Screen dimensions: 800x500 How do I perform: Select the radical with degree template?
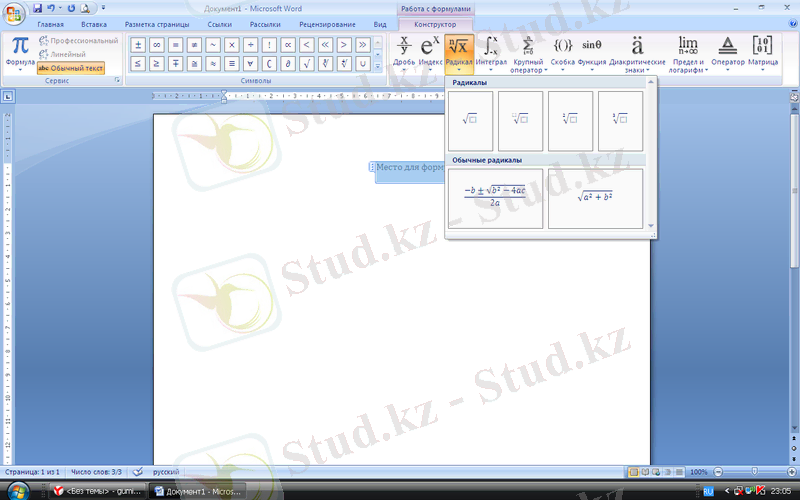[x=520, y=121]
